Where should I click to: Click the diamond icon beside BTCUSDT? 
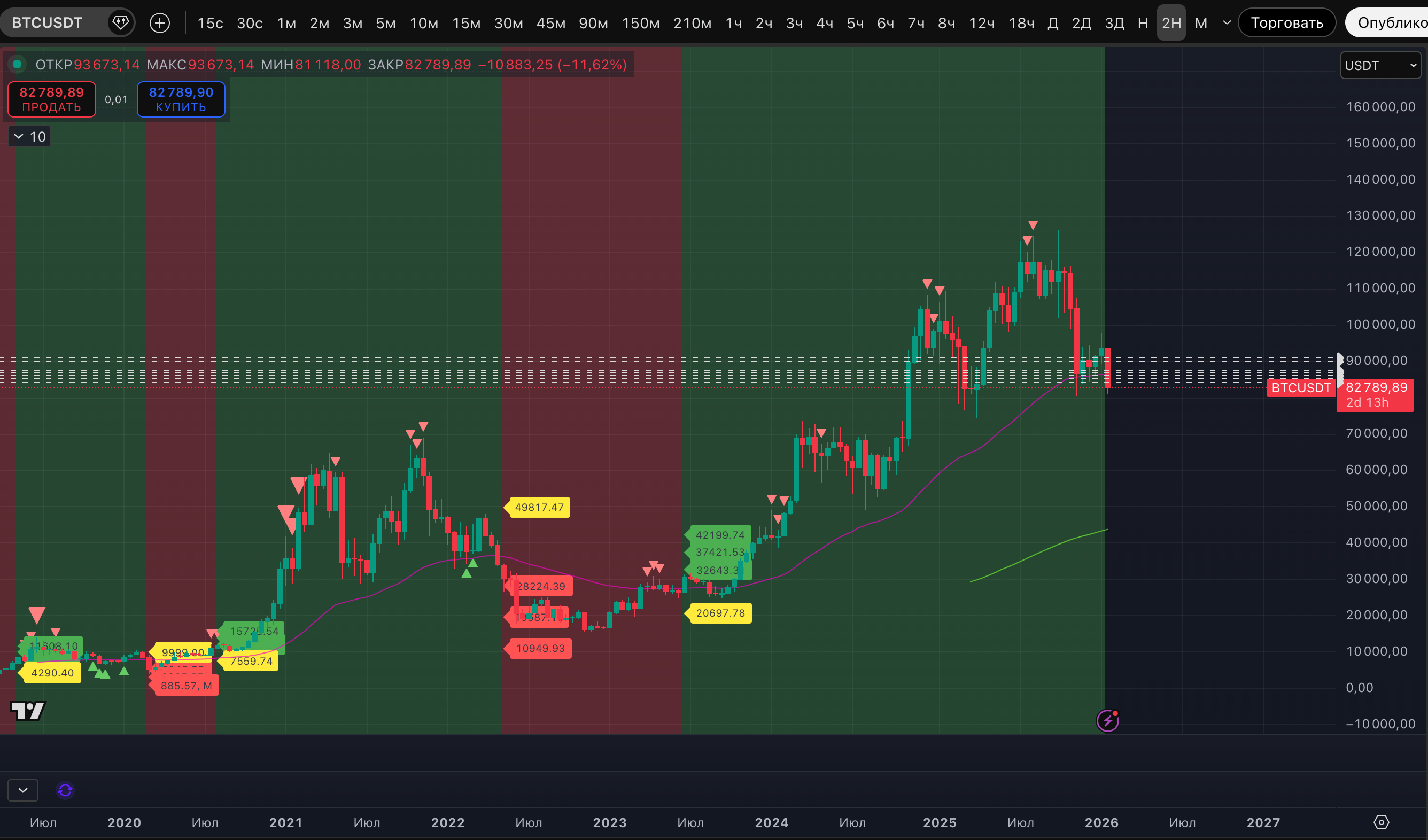[120, 22]
